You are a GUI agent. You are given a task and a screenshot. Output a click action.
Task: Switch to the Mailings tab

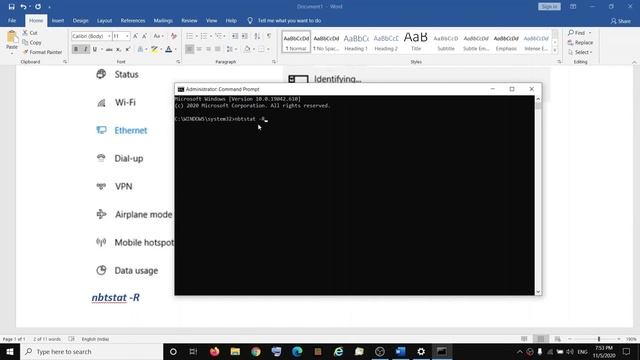coord(163,20)
